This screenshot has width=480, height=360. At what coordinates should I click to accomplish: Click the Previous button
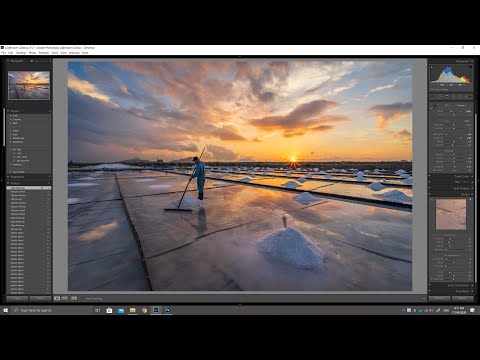pyautogui.click(x=439, y=298)
